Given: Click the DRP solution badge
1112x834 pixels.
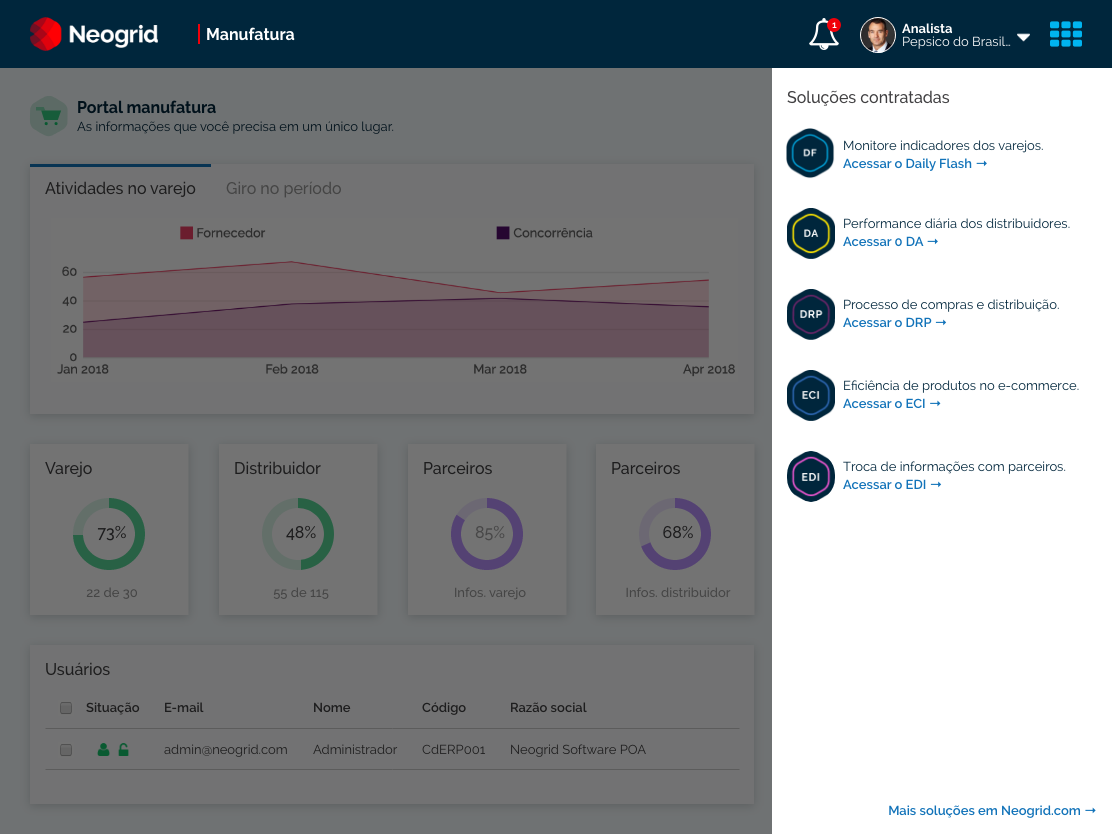Looking at the screenshot, I should click(x=810, y=314).
